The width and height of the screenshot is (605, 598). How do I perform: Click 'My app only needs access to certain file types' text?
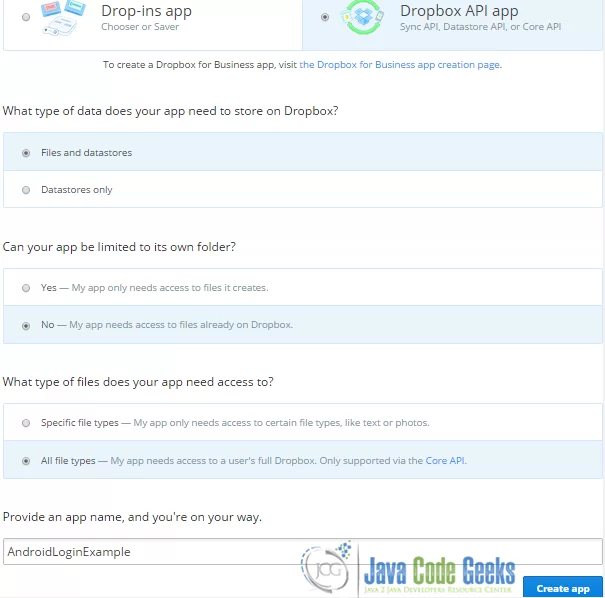pos(281,423)
